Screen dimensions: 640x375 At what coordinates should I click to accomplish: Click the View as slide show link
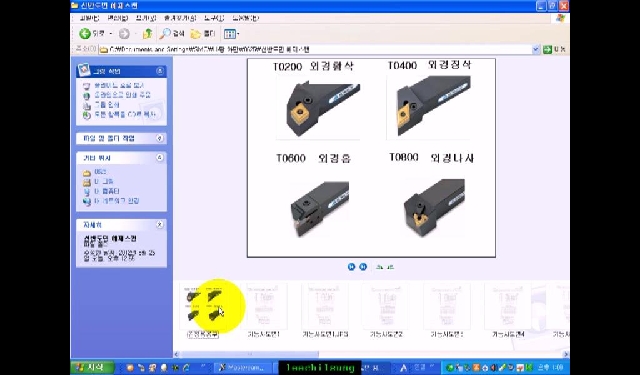[119, 86]
